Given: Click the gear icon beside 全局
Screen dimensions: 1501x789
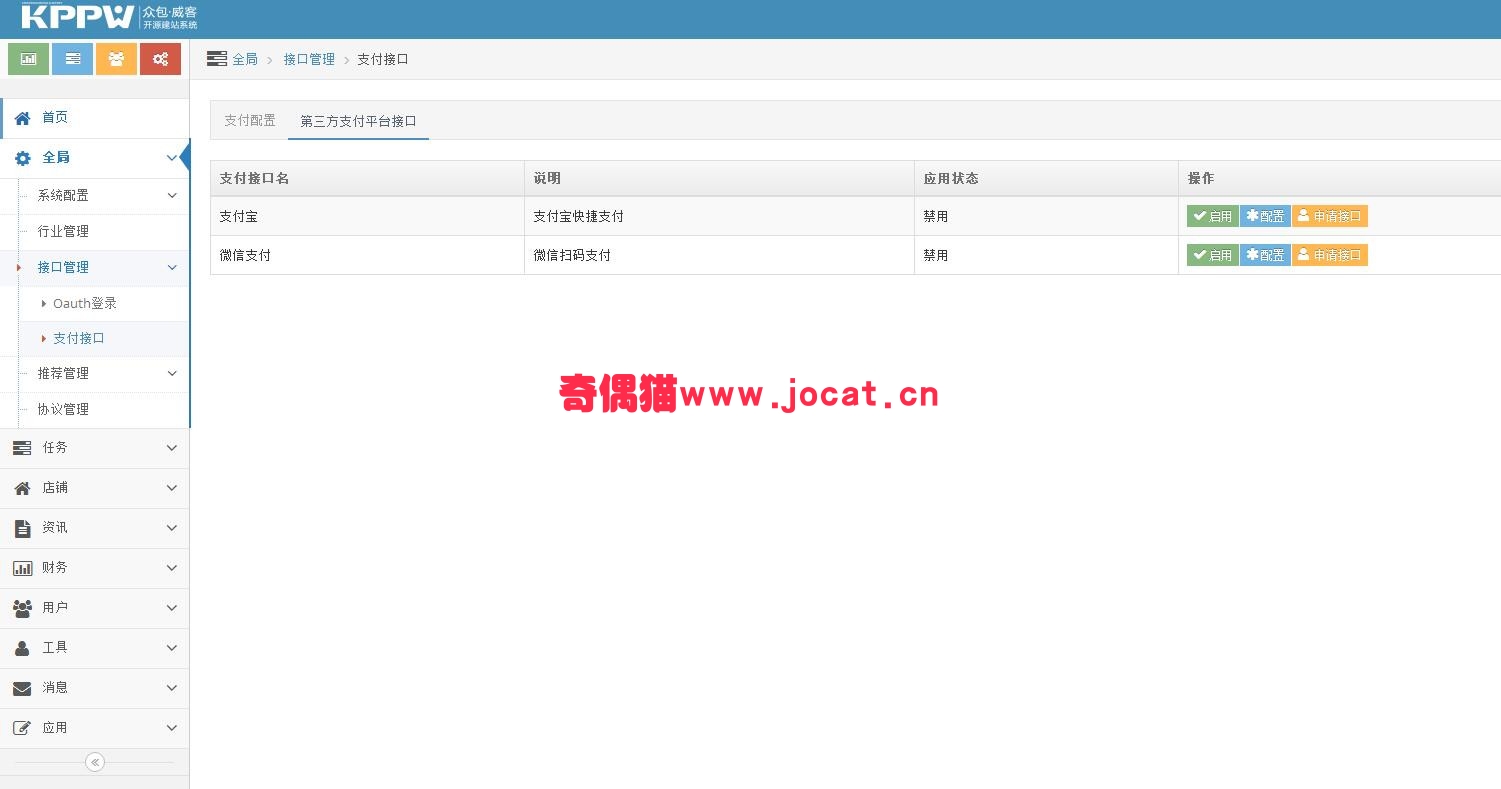Looking at the screenshot, I should (22, 158).
